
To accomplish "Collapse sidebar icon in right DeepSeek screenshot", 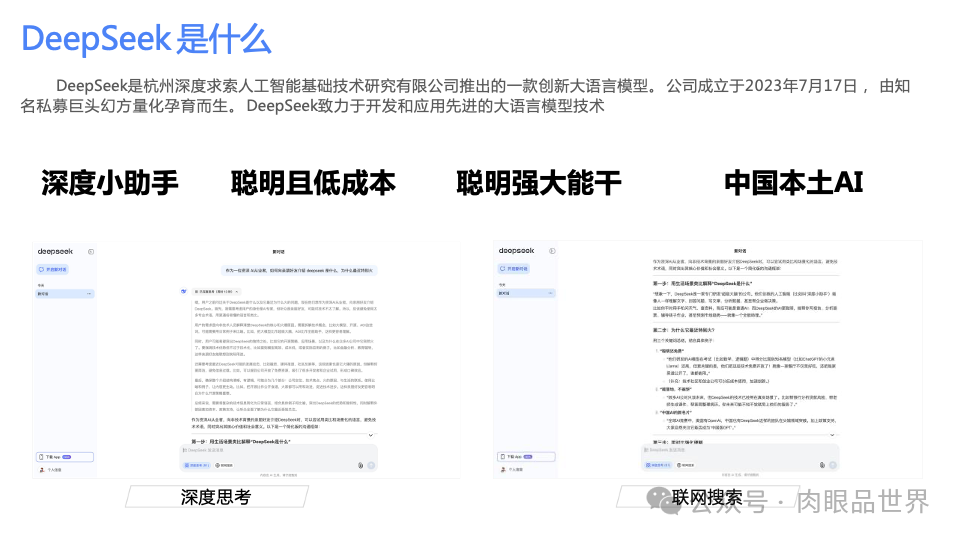I will point(552,251).
